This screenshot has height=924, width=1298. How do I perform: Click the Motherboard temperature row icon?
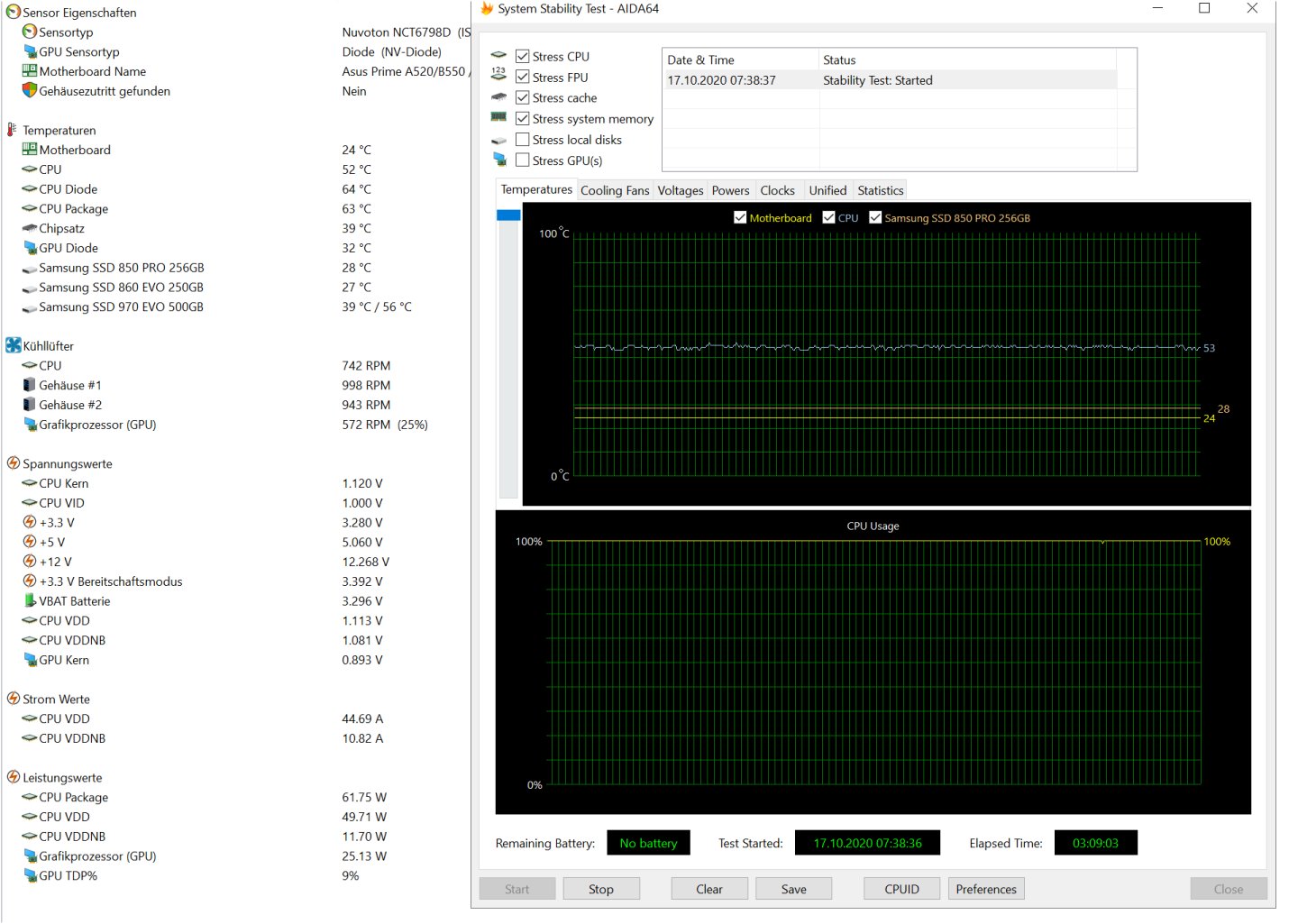pos(30,150)
